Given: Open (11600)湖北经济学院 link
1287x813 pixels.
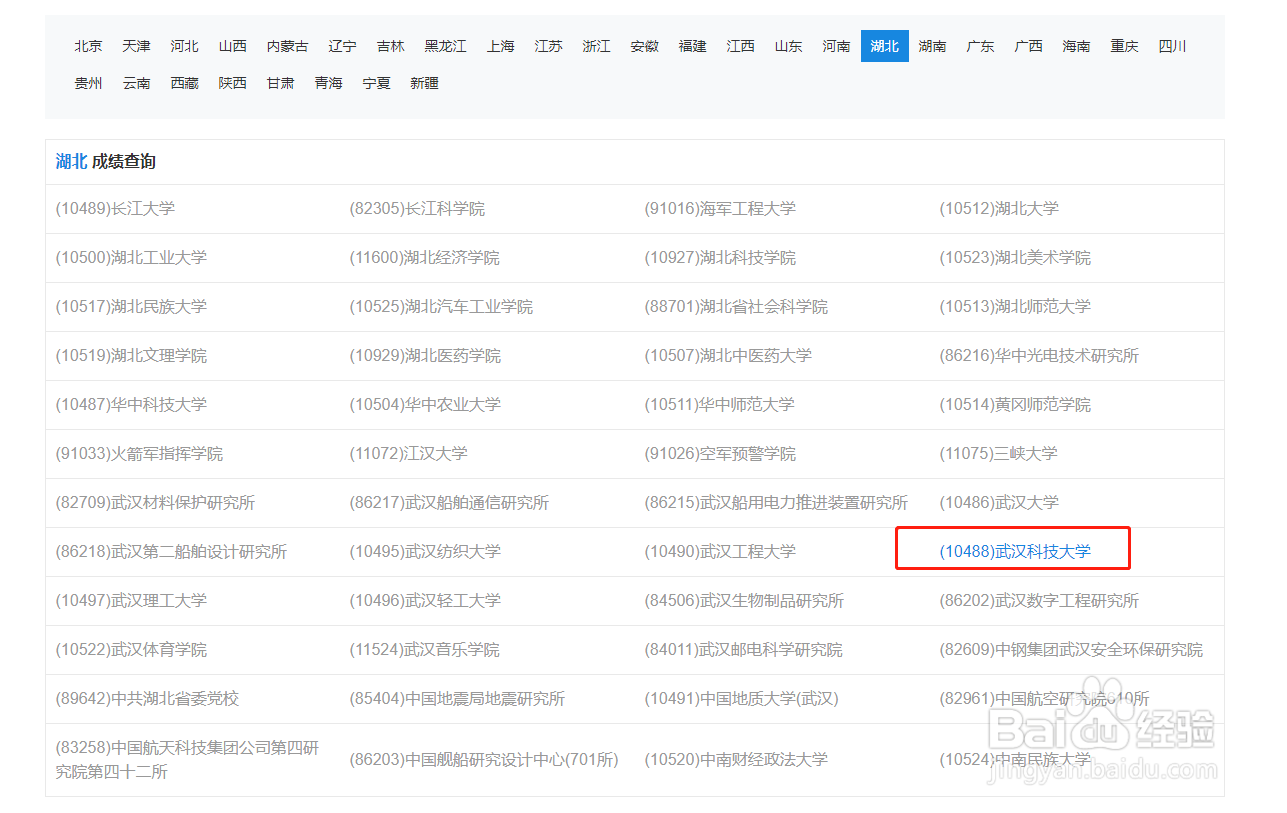Looking at the screenshot, I should tap(425, 258).
